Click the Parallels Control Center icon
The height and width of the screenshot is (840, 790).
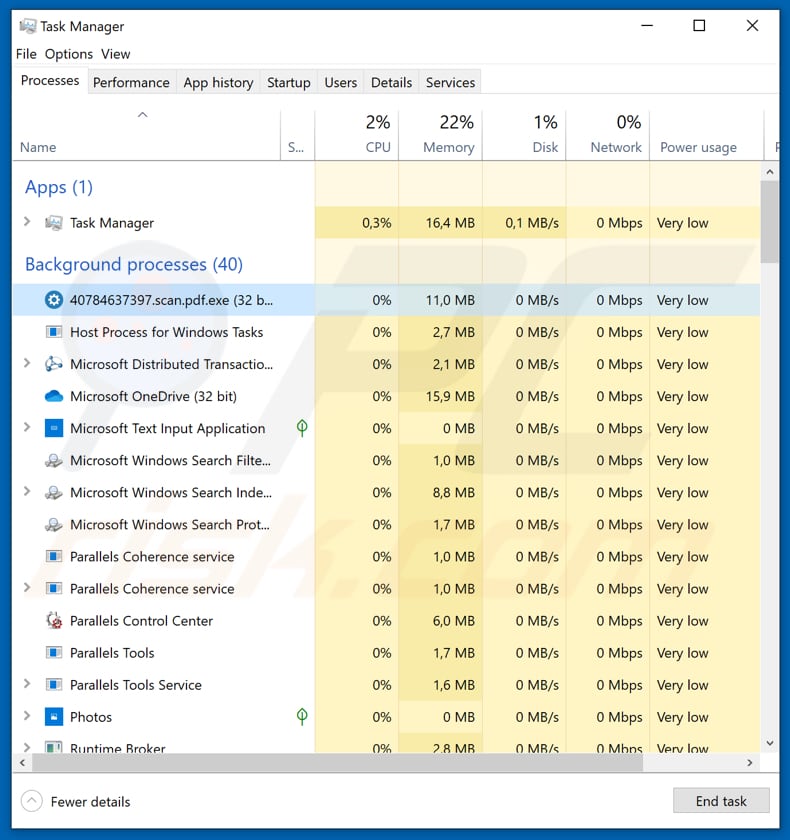pos(54,621)
